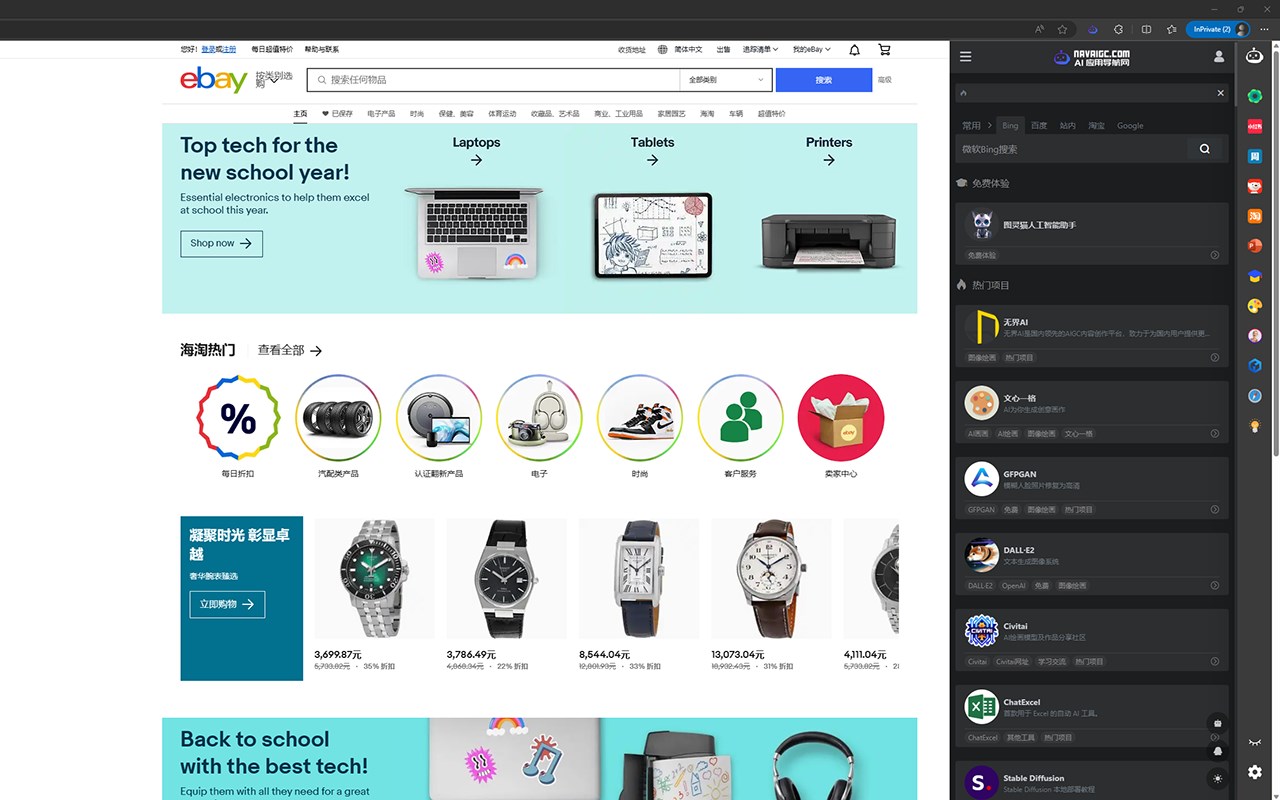The width and height of the screenshot is (1280, 800).
Task: Open the orange Taobao sidebar icon
Action: pos(1255,216)
